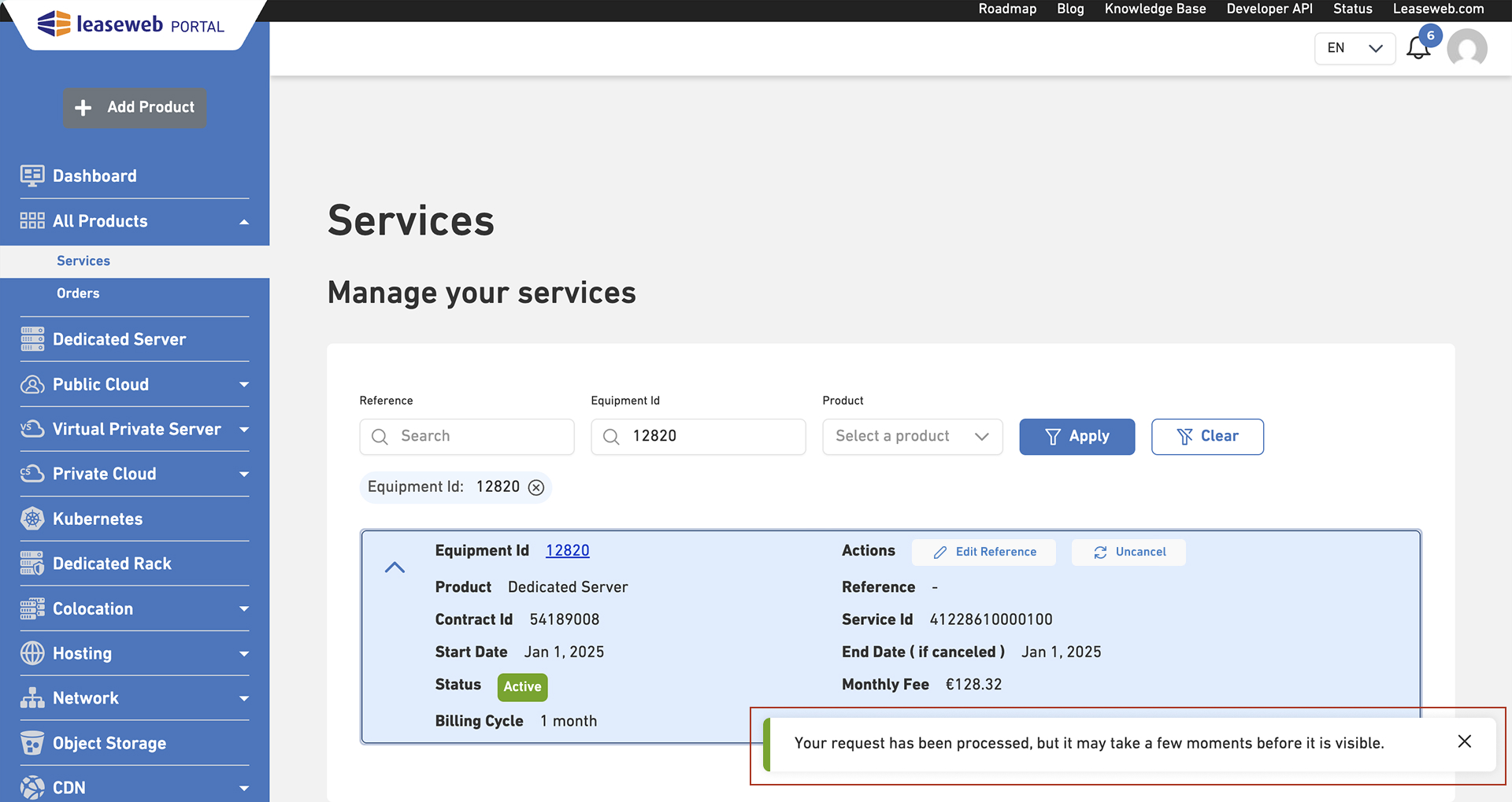
Task: Click the Service Id 41228610000100 value
Action: pos(991,620)
